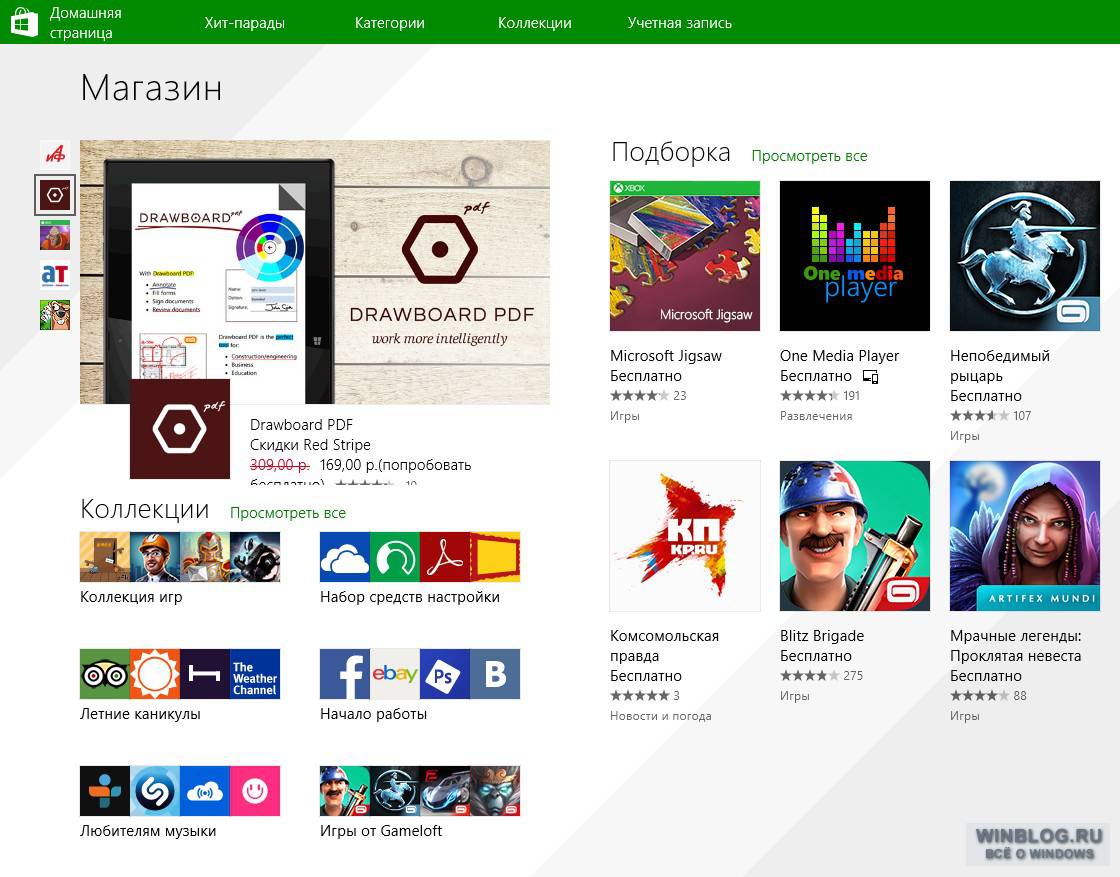Click the OneDrive cloud icon

click(x=345, y=557)
